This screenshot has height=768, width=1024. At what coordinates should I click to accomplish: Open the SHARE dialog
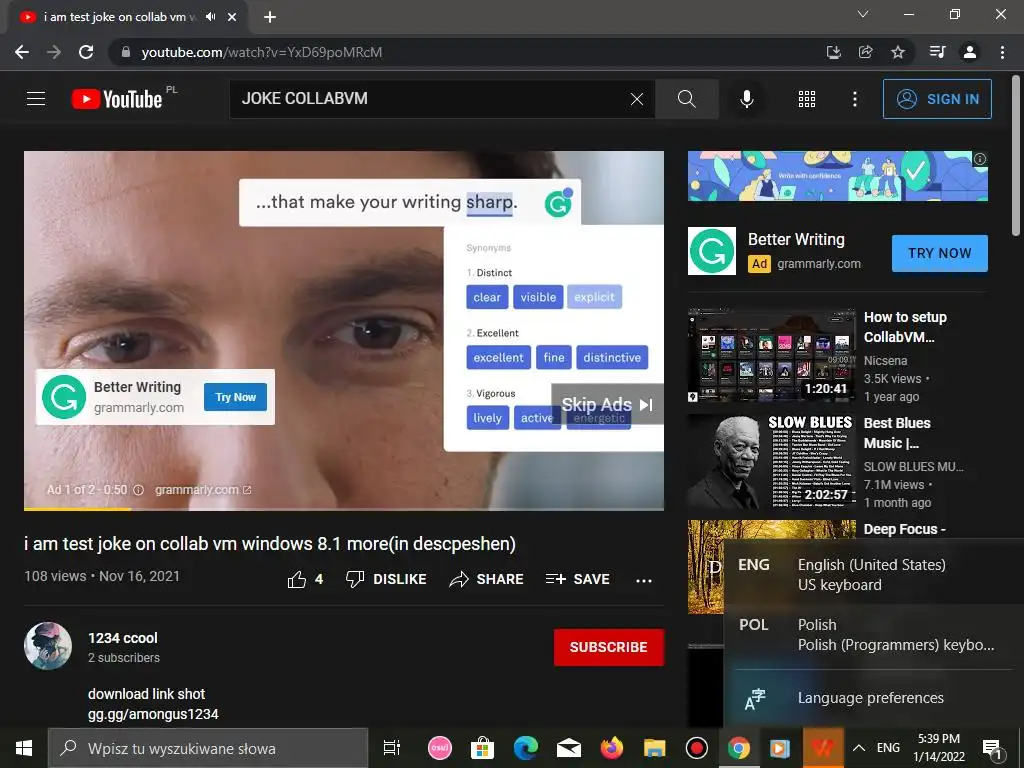pos(486,579)
